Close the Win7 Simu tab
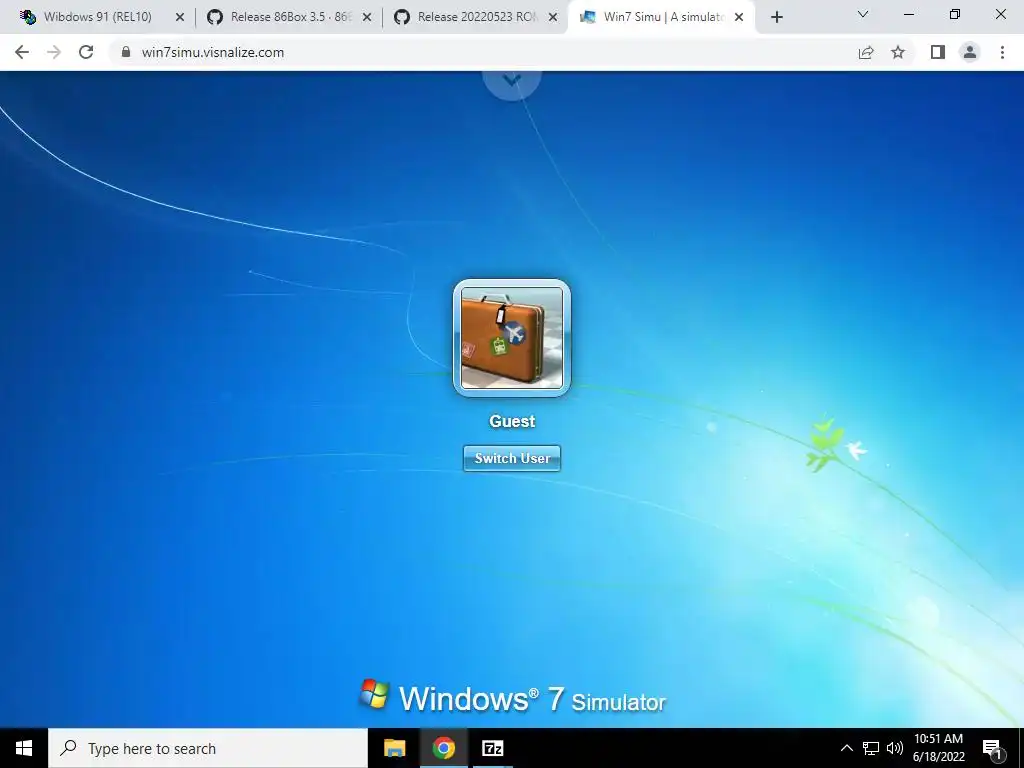Viewport: 1024px width, 768px height. coord(739,17)
